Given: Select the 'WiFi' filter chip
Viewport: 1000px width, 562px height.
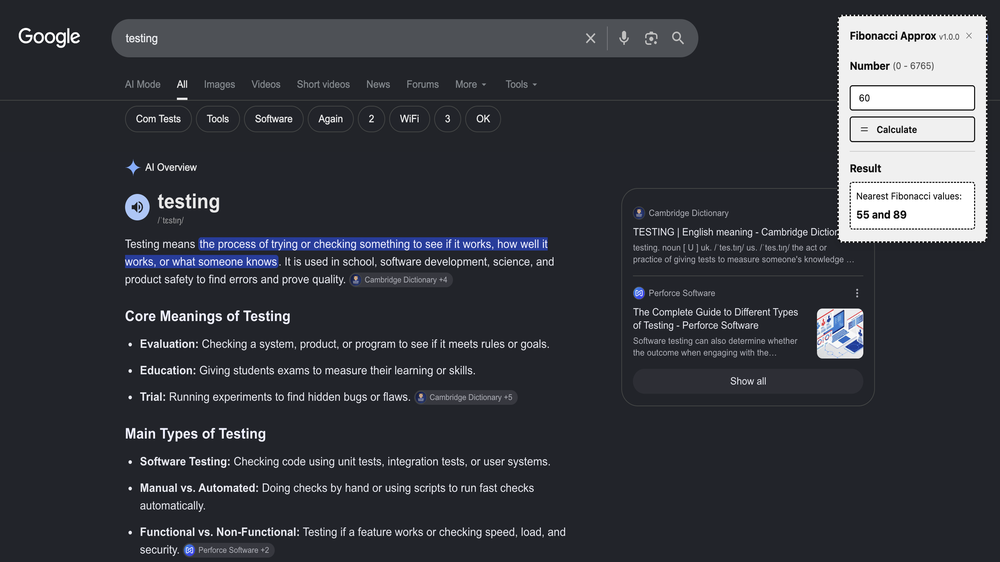Looking at the screenshot, I should click(x=409, y=119).
